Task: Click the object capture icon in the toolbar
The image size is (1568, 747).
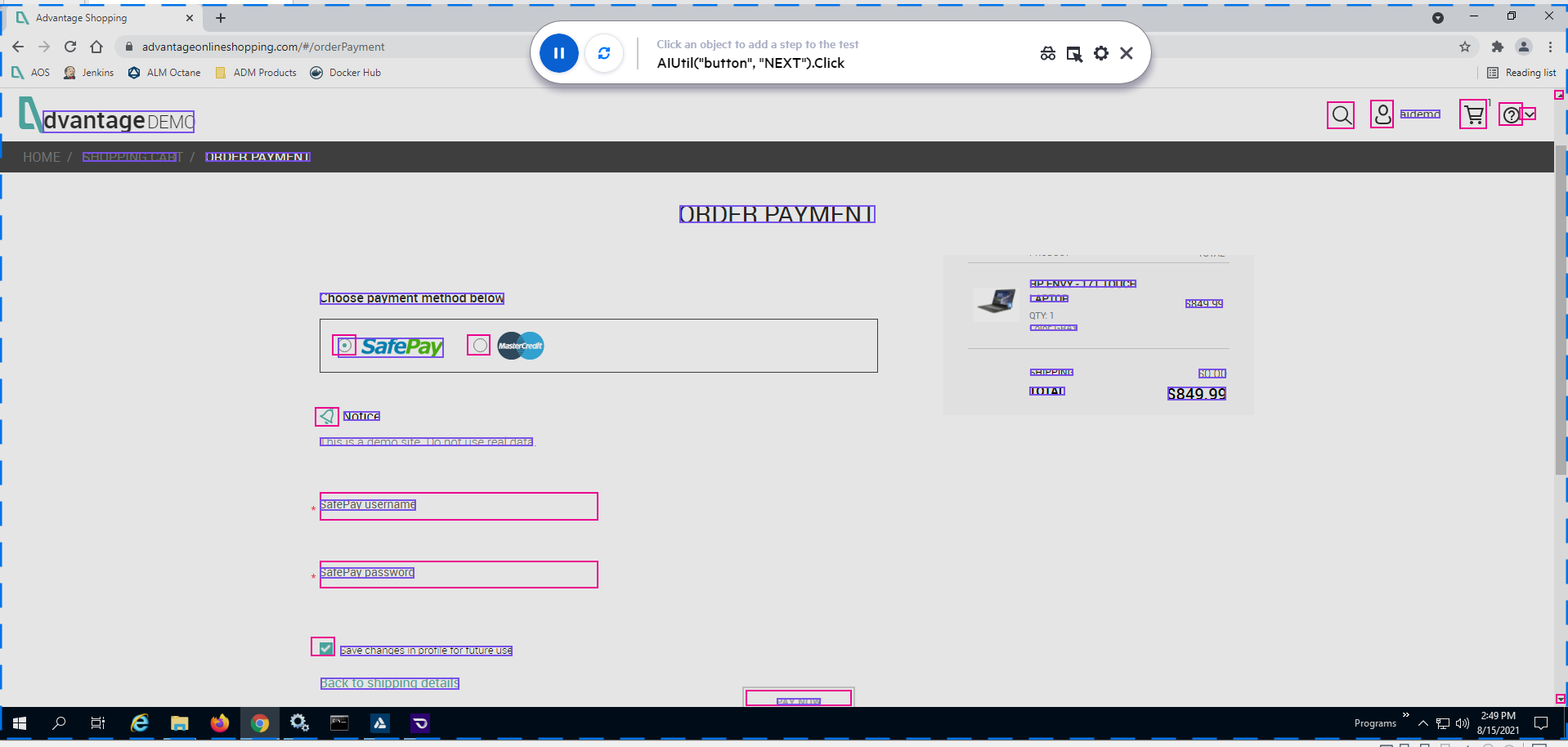Action: coord(1074,53)
